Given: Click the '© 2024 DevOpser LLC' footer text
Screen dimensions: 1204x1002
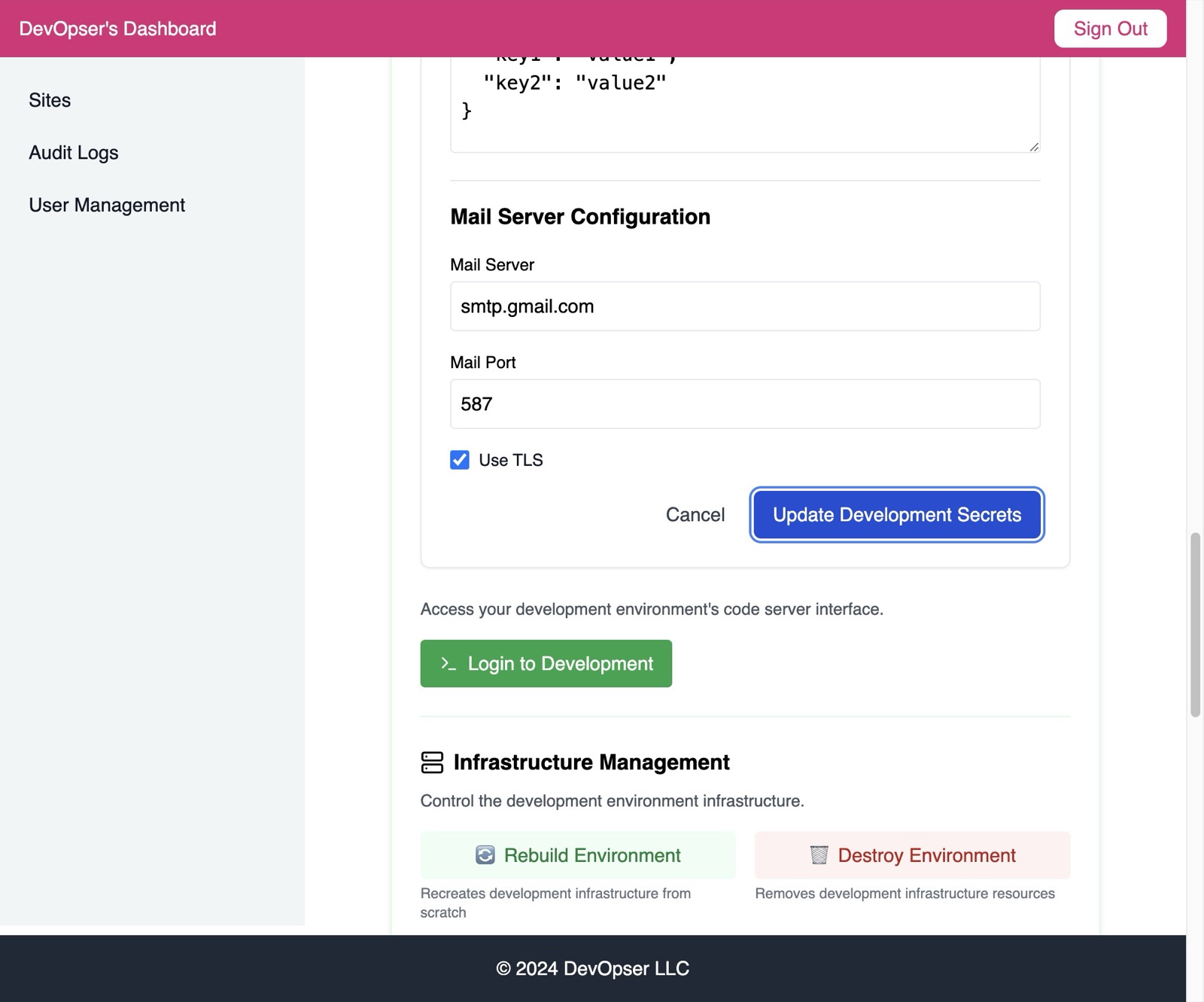Looking at the screenshot, I should click(x=593, y=969).
